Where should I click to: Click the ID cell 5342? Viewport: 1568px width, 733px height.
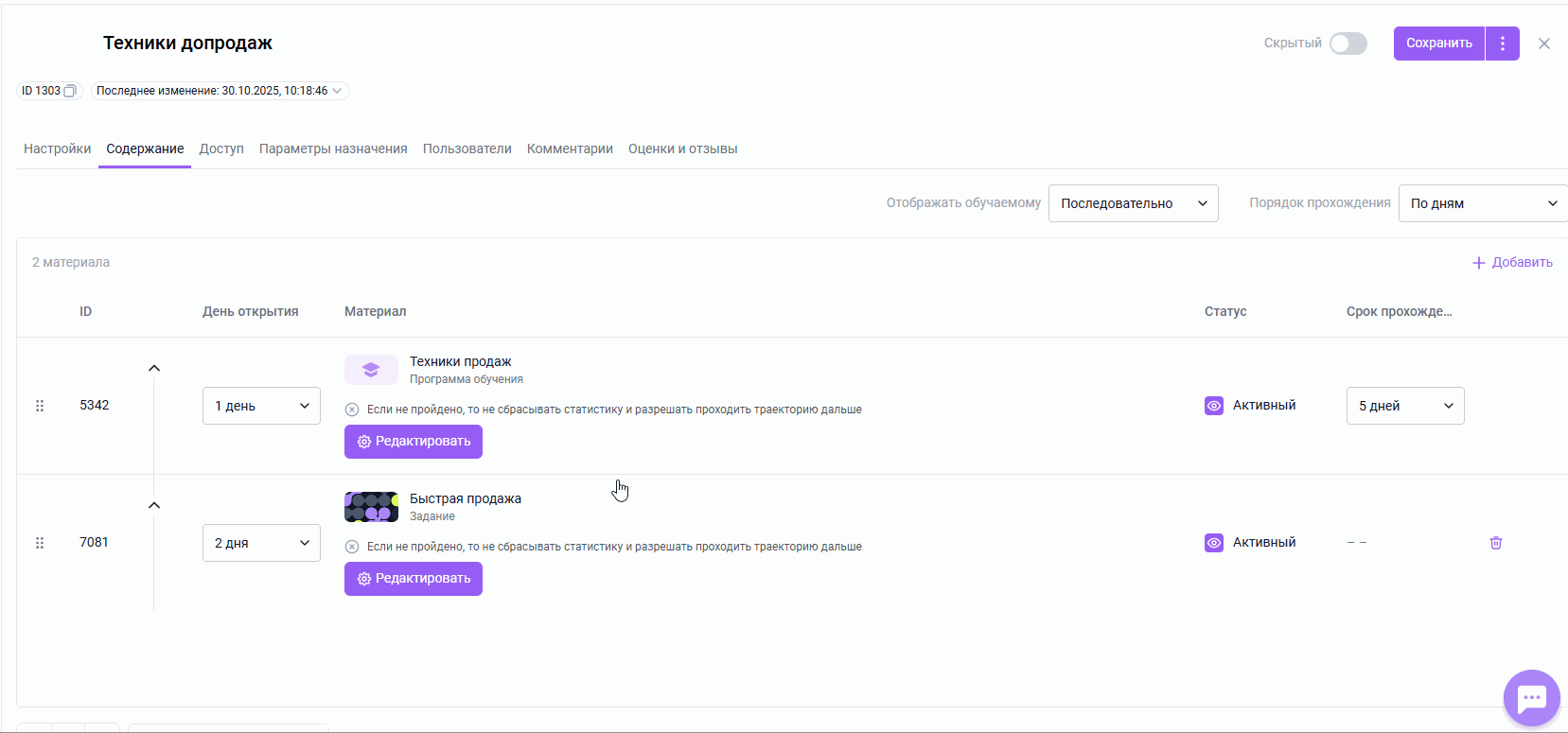[x=95, y=405]
